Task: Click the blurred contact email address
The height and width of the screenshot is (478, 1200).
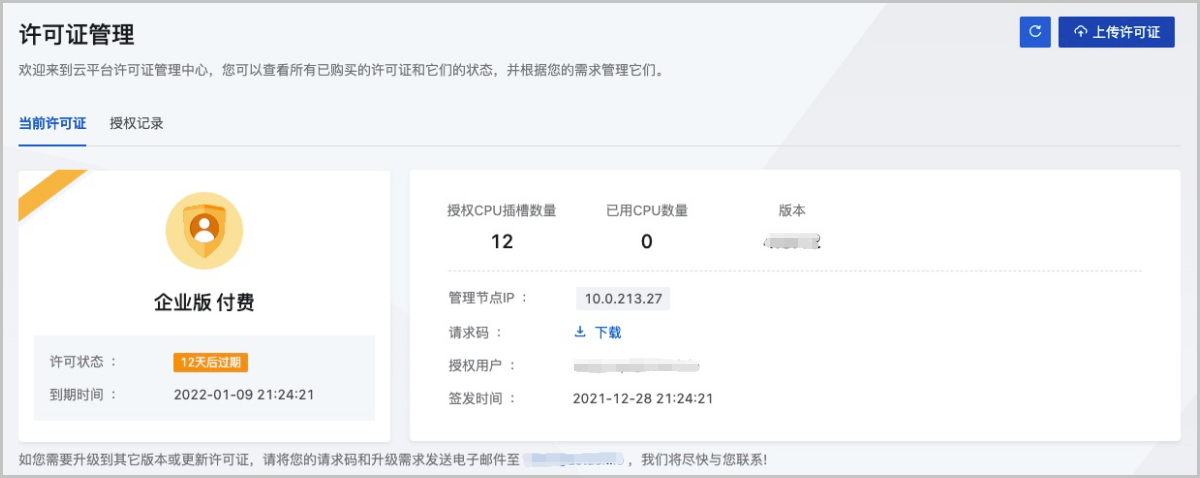Action: [578, 460]
